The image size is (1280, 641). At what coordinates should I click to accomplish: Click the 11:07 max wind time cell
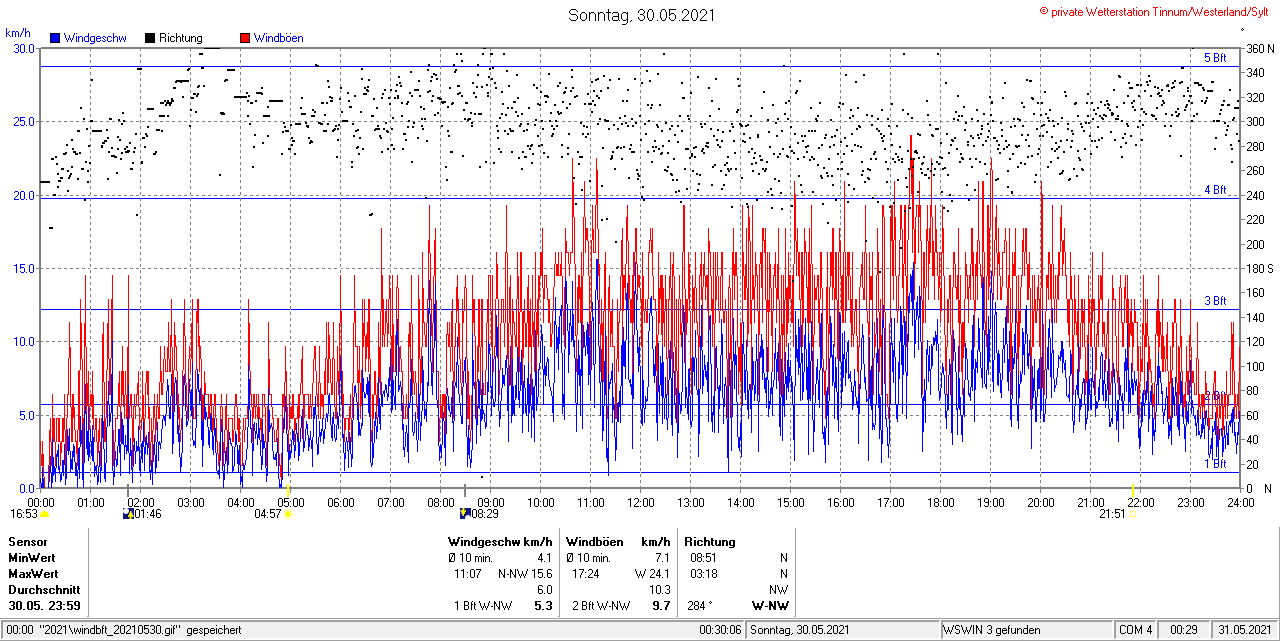point(468,574)
